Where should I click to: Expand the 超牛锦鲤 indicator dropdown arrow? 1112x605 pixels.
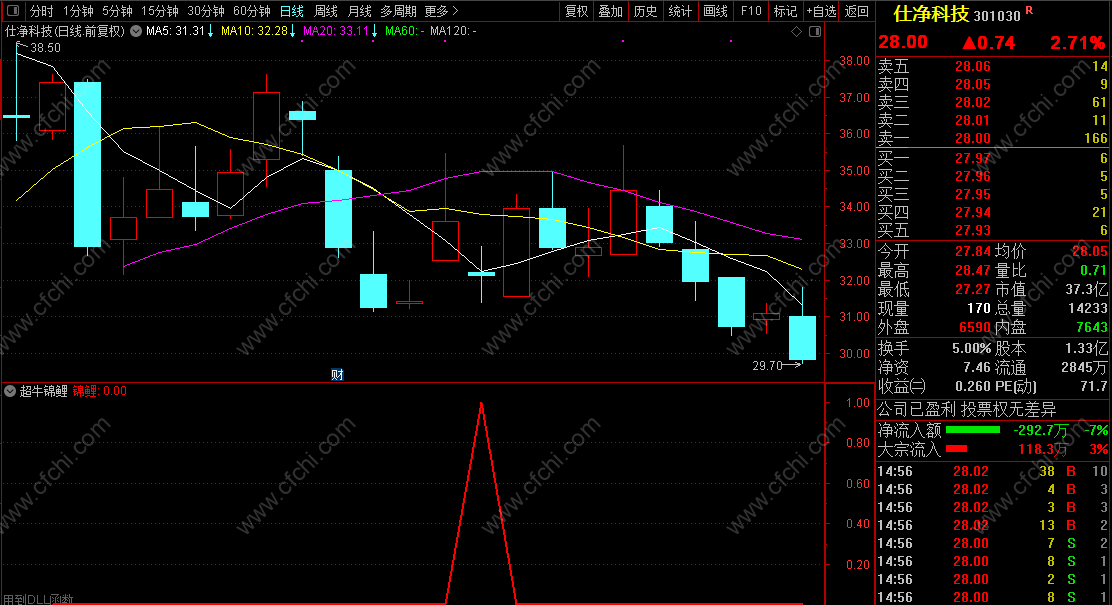pos(10,391)
